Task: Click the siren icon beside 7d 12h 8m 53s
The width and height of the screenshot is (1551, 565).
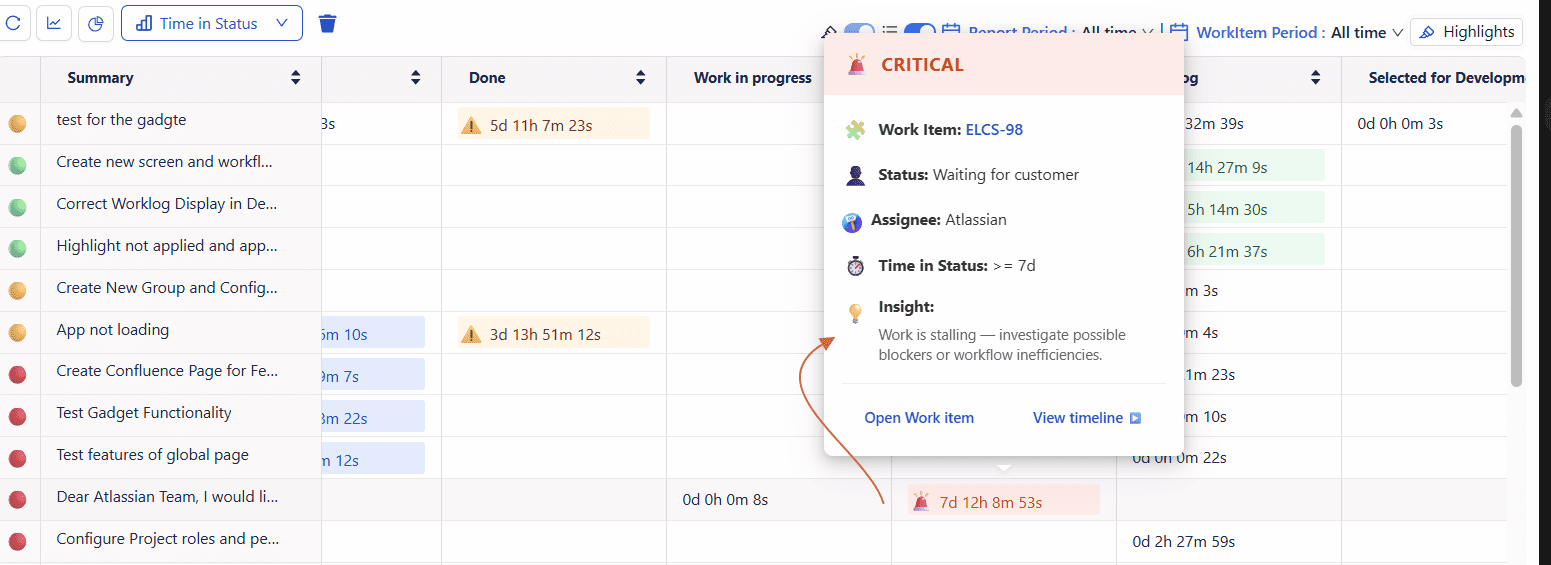Action: pyautogui.click(x=921, y=502)
